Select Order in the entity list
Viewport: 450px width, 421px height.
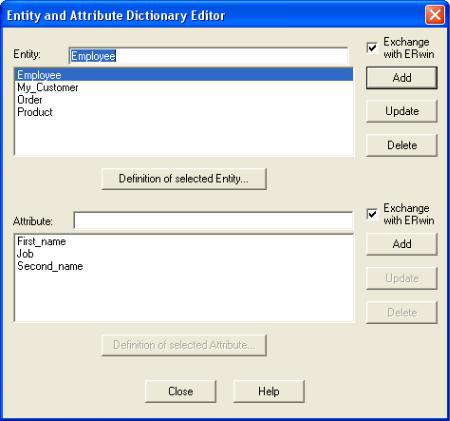tap(184, 100)
